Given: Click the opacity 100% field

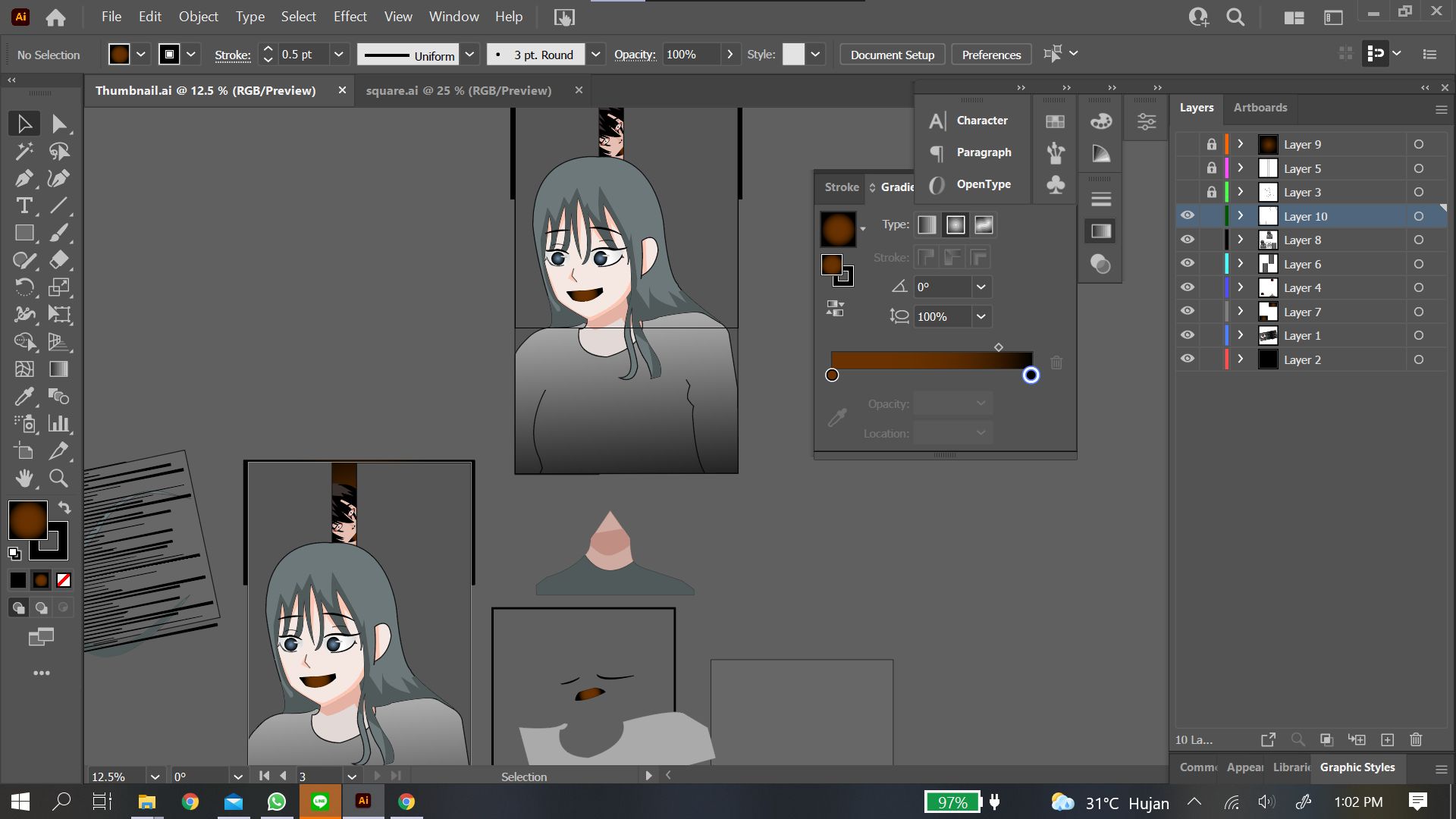Looking at the screenshot, I should click(692, 55).
